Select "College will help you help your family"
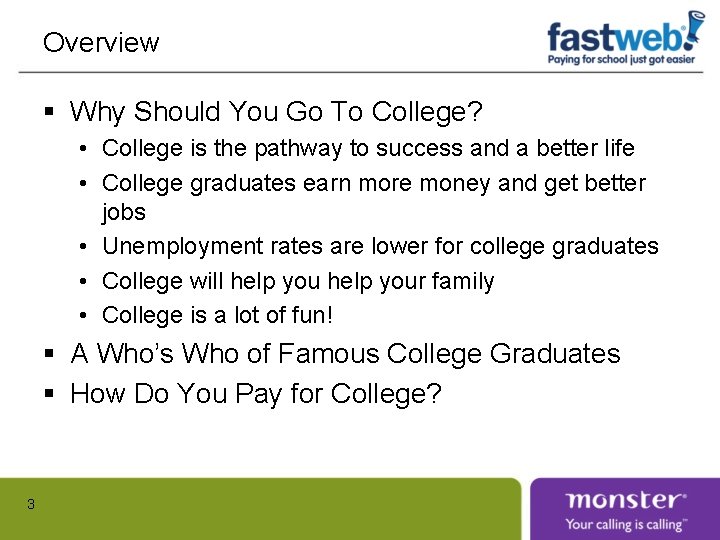 click(298, 281)
